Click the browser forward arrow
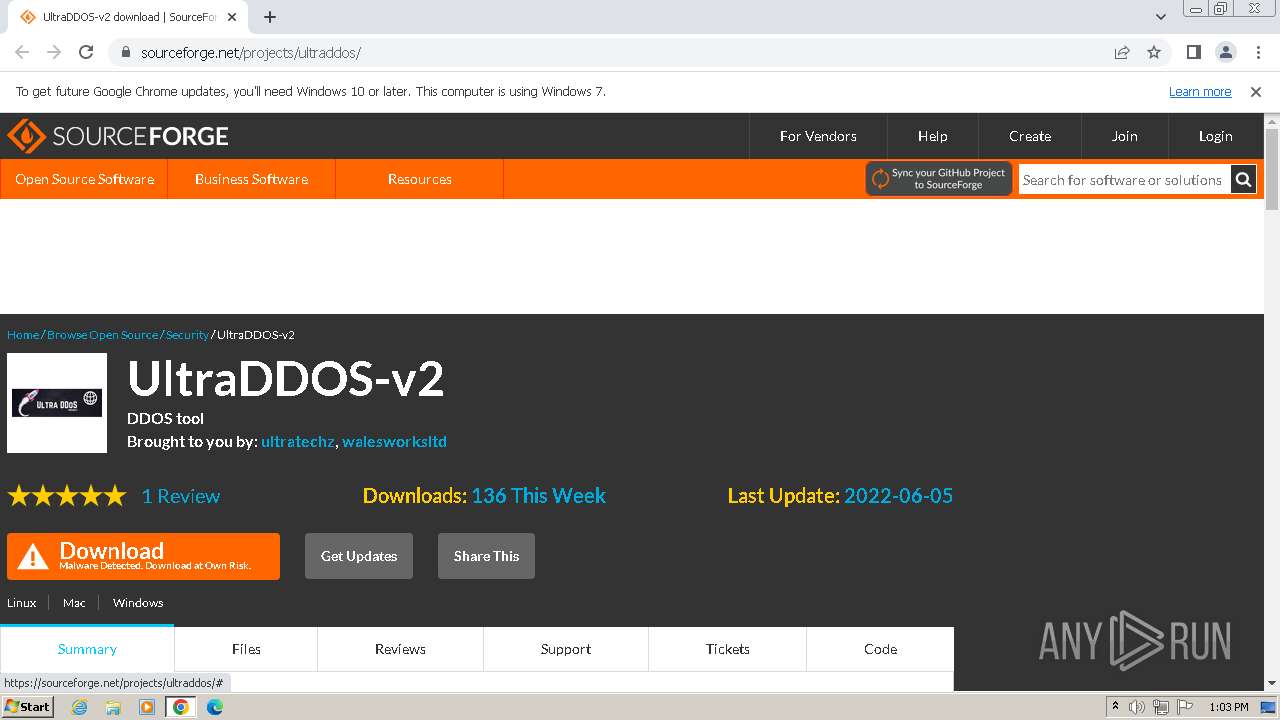 point(54,52)
